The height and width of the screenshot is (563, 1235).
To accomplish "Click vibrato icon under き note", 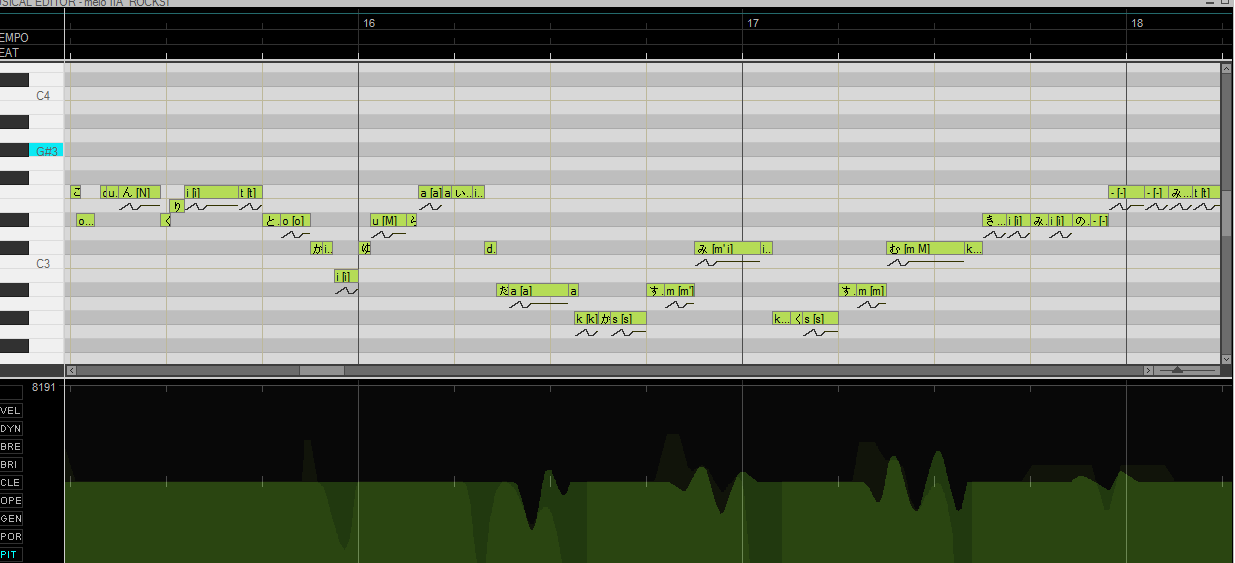I will click(x=994, y=234).
